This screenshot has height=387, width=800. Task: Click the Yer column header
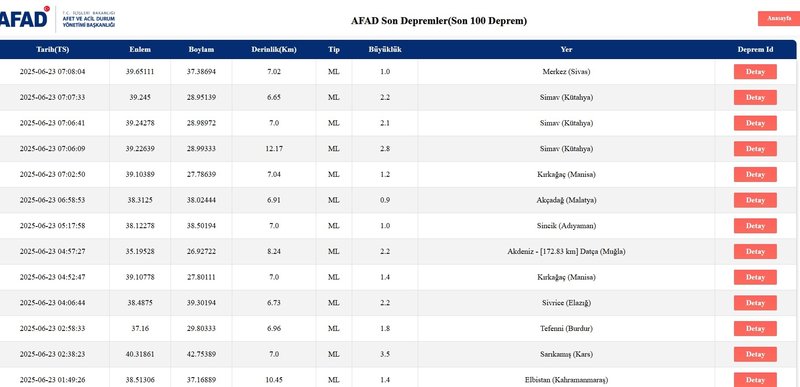pos(566,50)
